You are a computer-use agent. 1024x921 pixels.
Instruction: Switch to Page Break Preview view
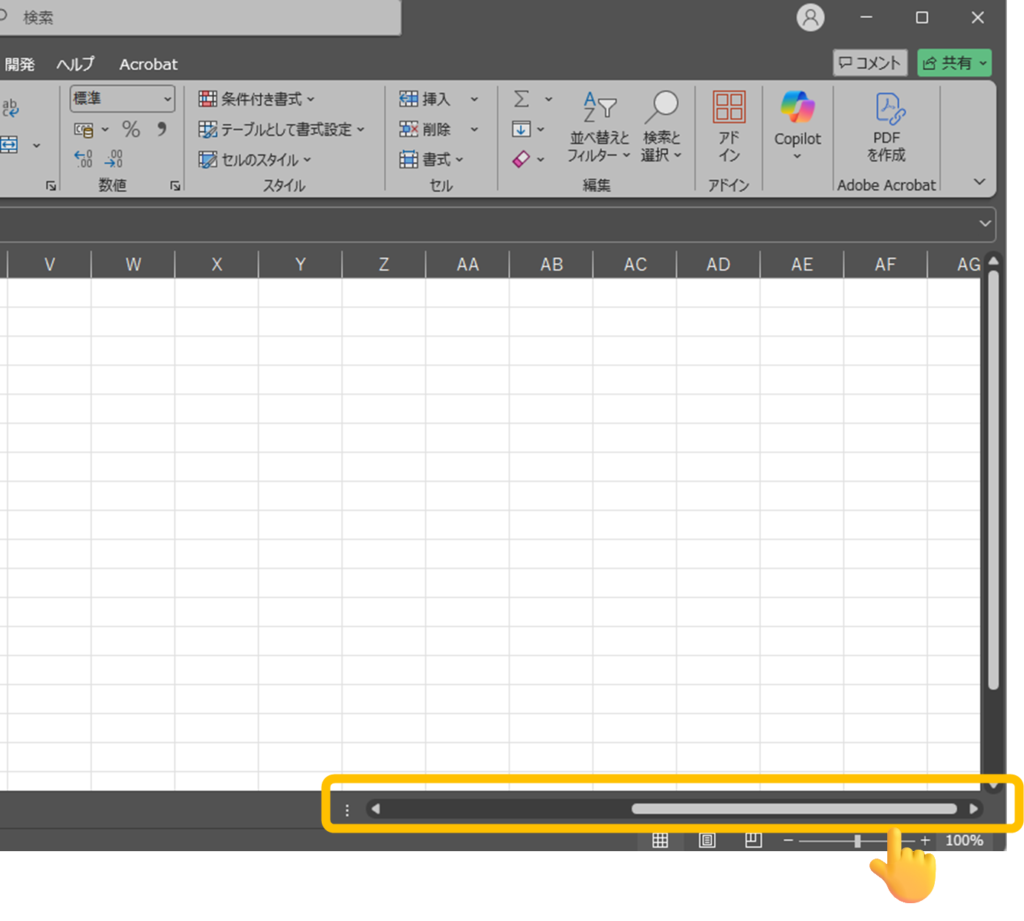(753, 840)
